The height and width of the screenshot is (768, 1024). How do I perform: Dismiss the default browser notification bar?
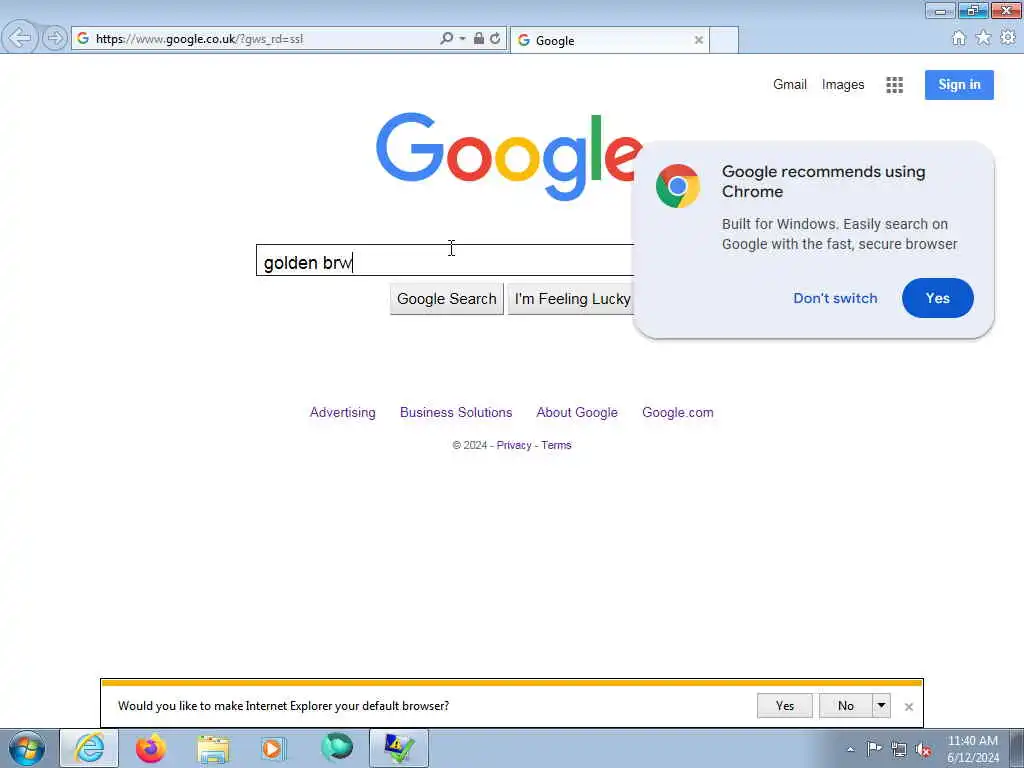tap(908, 707)
